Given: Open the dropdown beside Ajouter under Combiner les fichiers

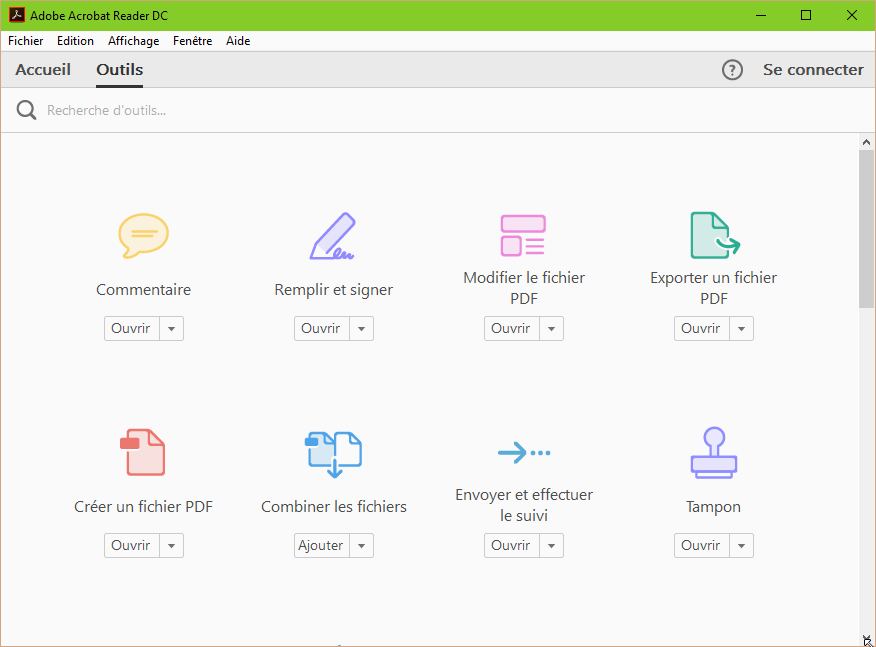Looking at the screenshot, I should [x=361, y=545].
